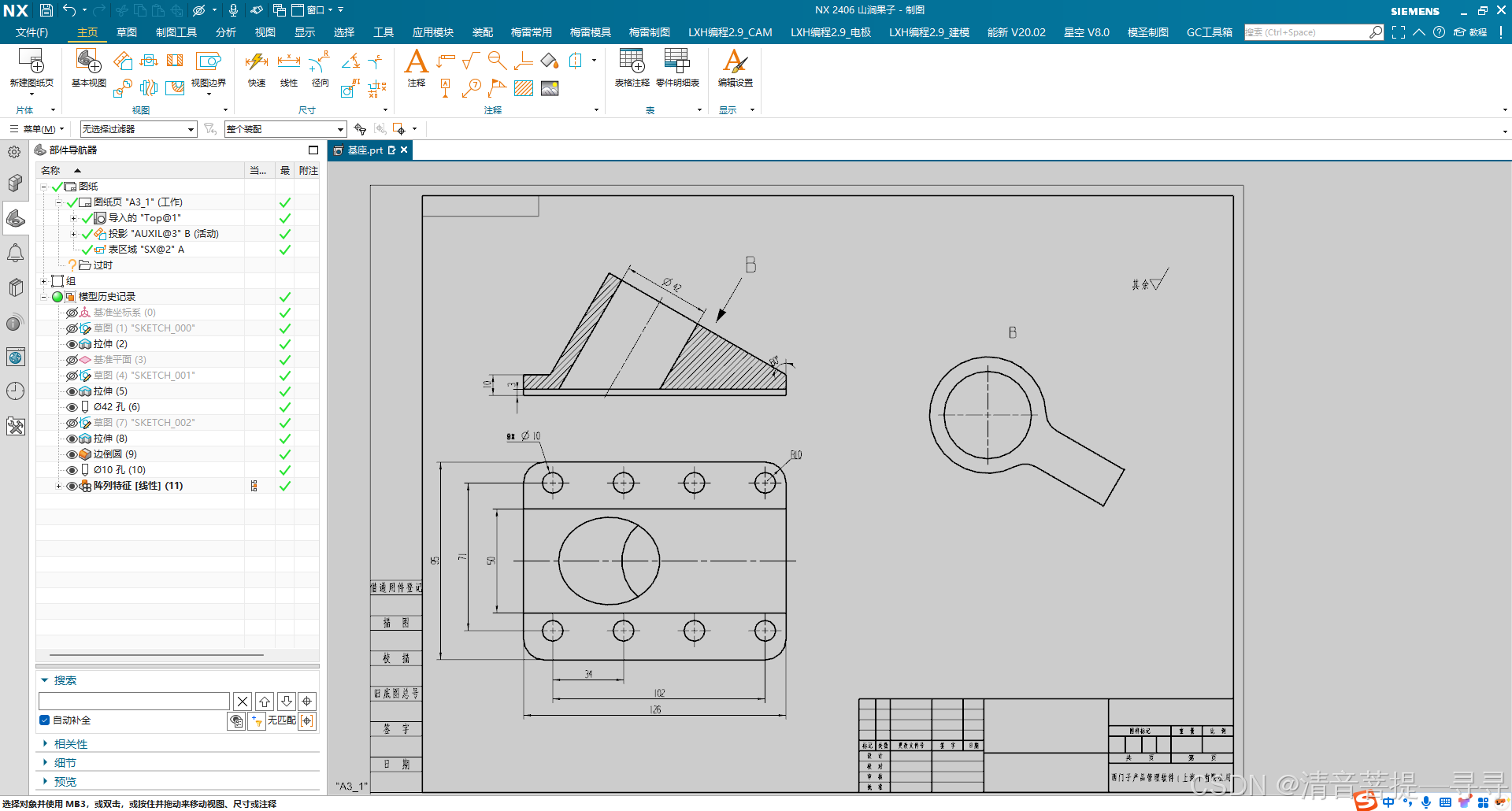Open the Tabular Note (表格注释) tool
This screenshot has width=1512, height=811.
[632, 61]
